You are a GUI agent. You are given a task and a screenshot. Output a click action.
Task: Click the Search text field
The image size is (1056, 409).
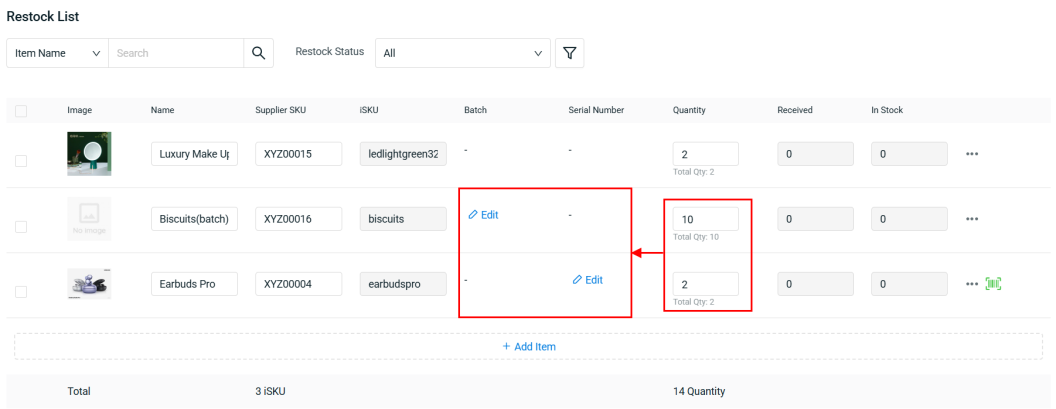pos(175,53)
